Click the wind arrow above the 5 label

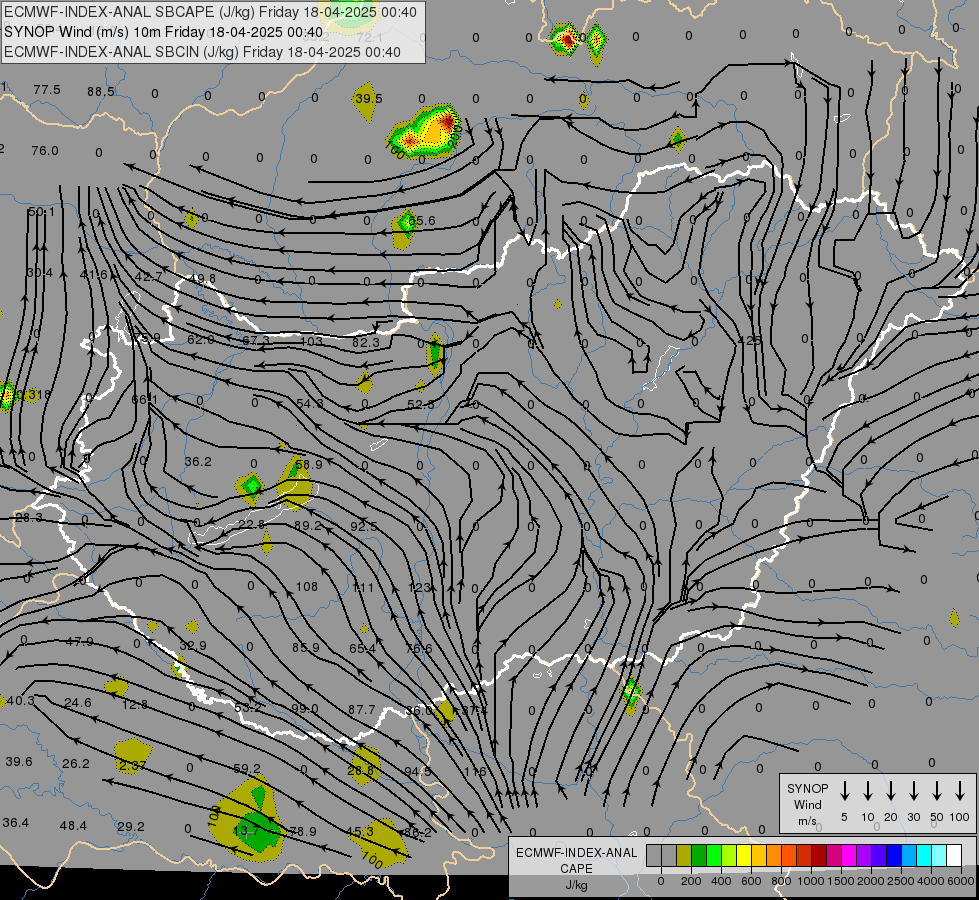click(x=844, y=791)
